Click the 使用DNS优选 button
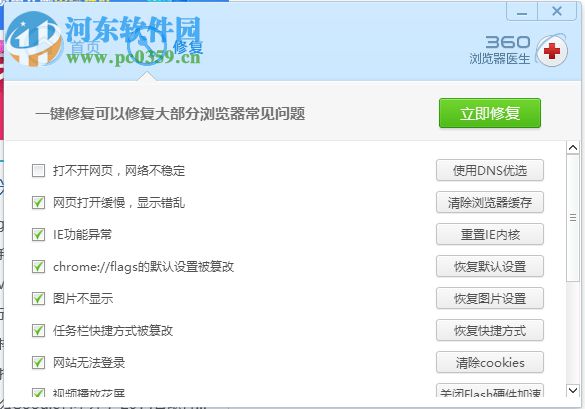The height and width of the screenshot is (409, 585). [x=489, y=171]
